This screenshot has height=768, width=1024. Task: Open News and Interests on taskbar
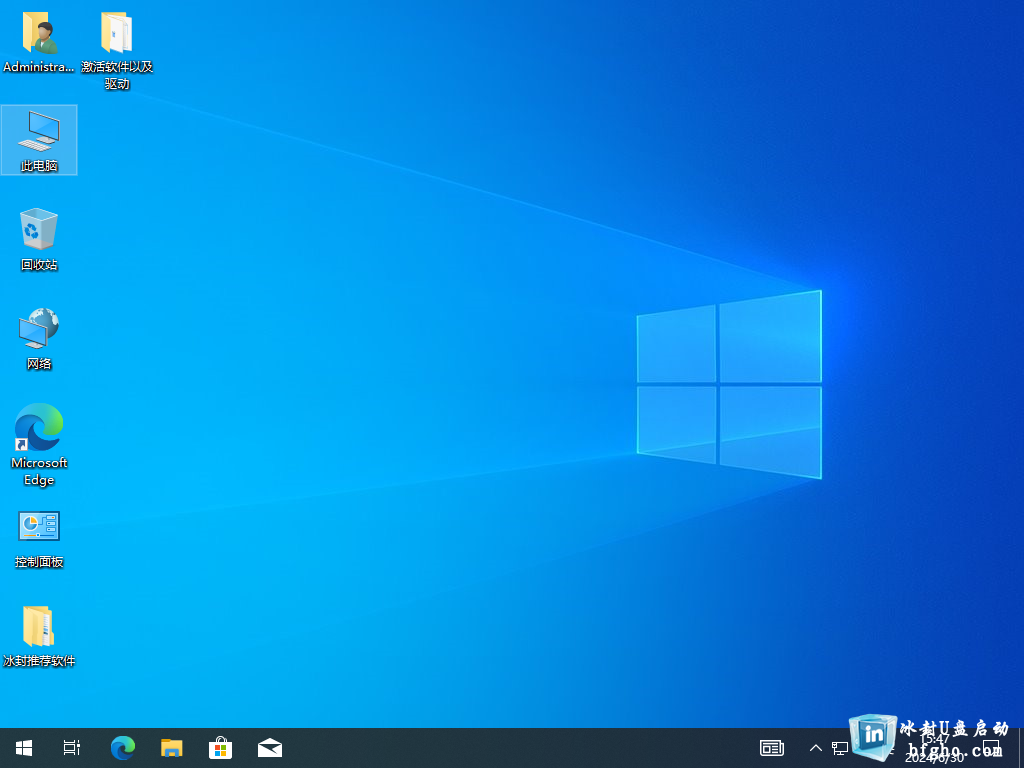point(771,748)
